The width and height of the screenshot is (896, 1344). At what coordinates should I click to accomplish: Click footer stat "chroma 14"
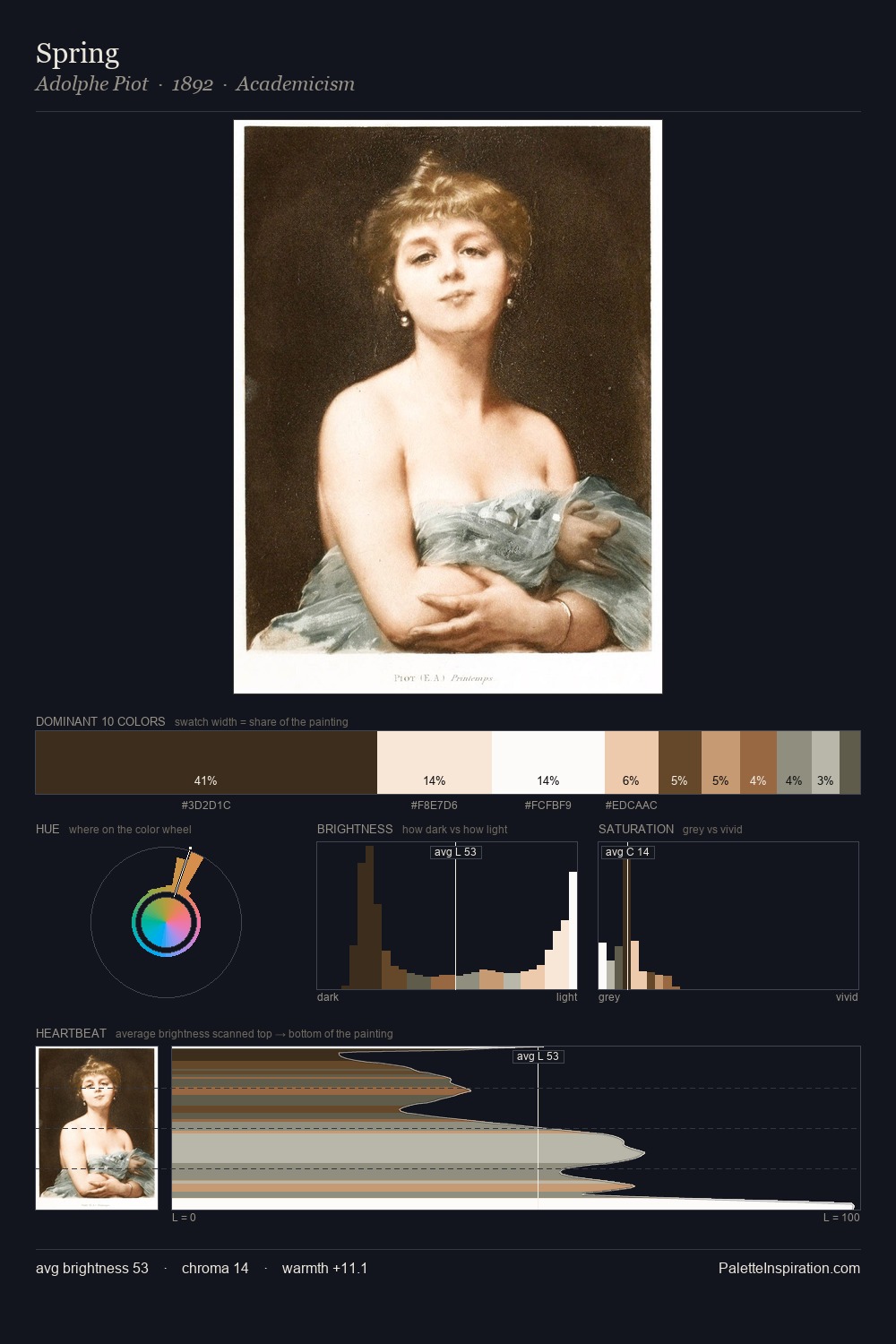[215, 1268]
